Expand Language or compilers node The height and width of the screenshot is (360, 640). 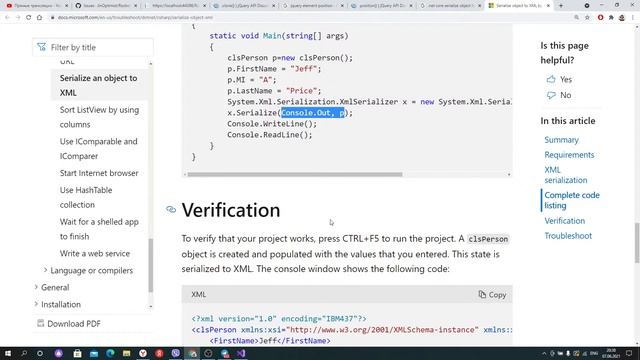pos(45,270)
